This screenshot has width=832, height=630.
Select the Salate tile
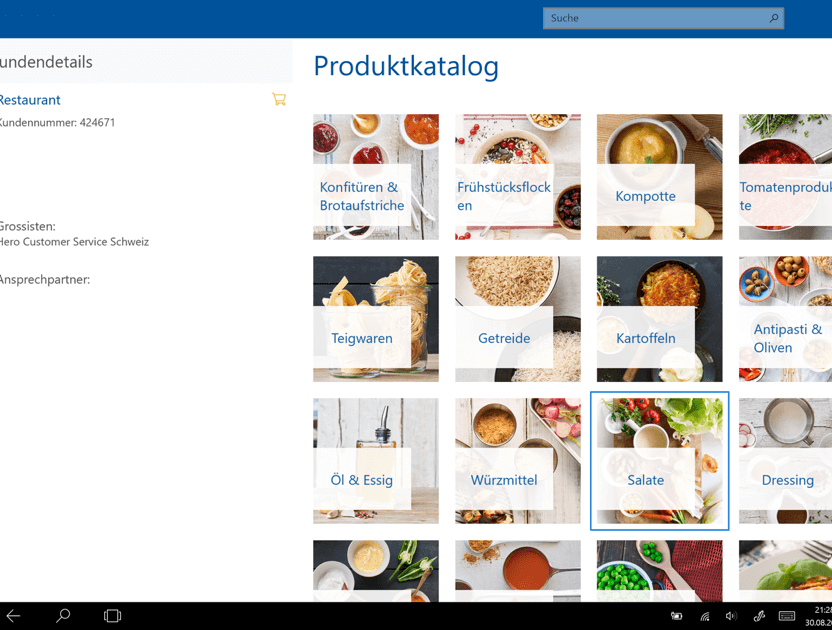point(659,461)
